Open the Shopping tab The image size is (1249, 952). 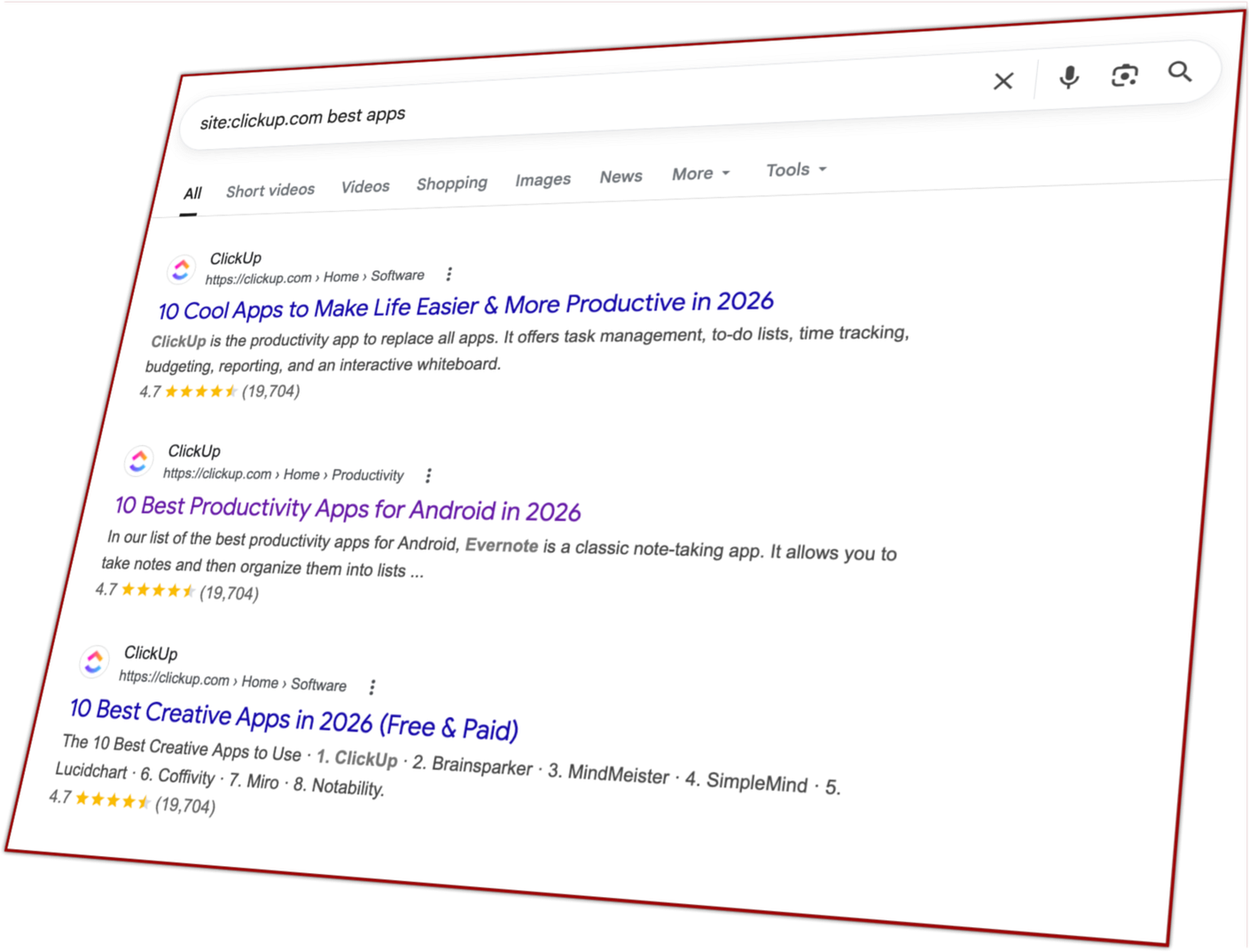click(452, 184)
